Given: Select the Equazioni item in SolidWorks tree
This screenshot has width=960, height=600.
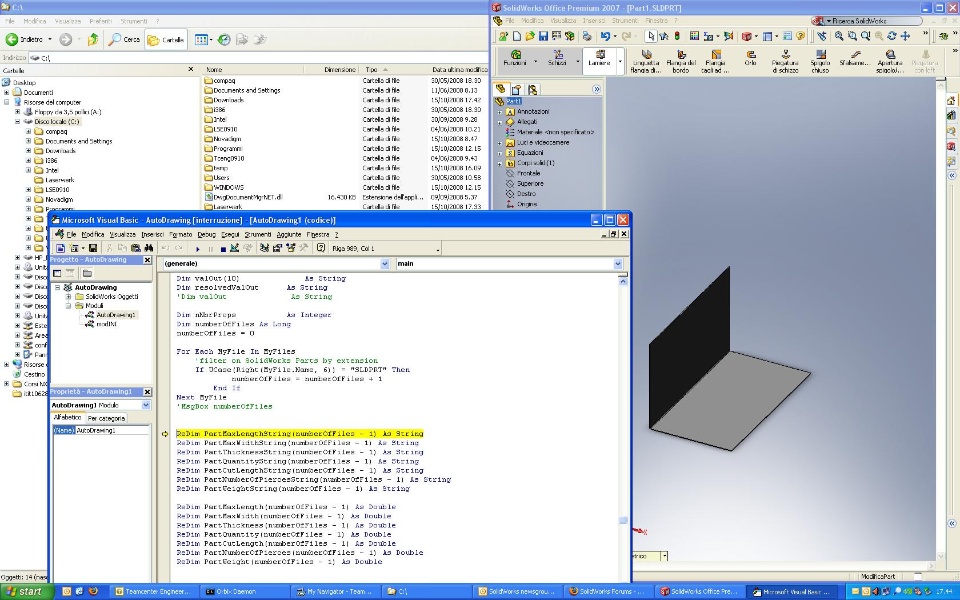Looking at the screenshot, I should click(530, 152).
